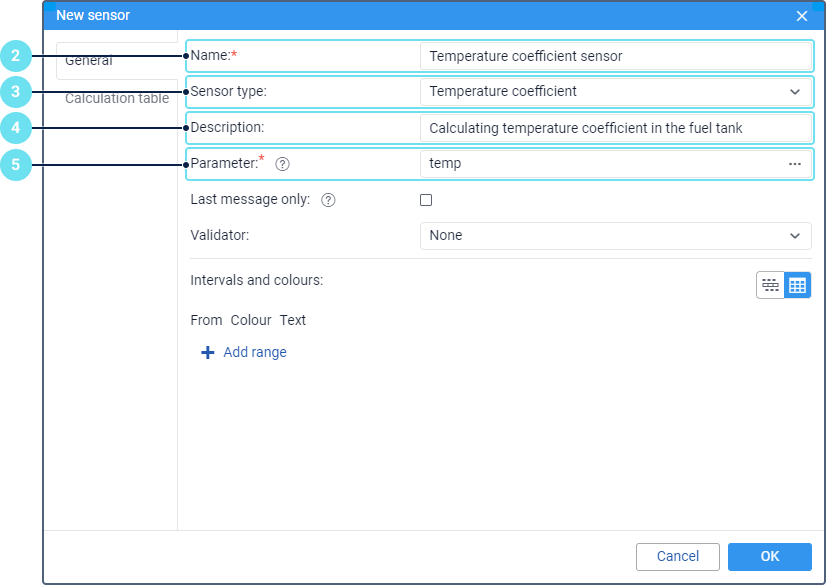Click into the Description text field
The image size is (826, 585).
[x=616, y=128]
